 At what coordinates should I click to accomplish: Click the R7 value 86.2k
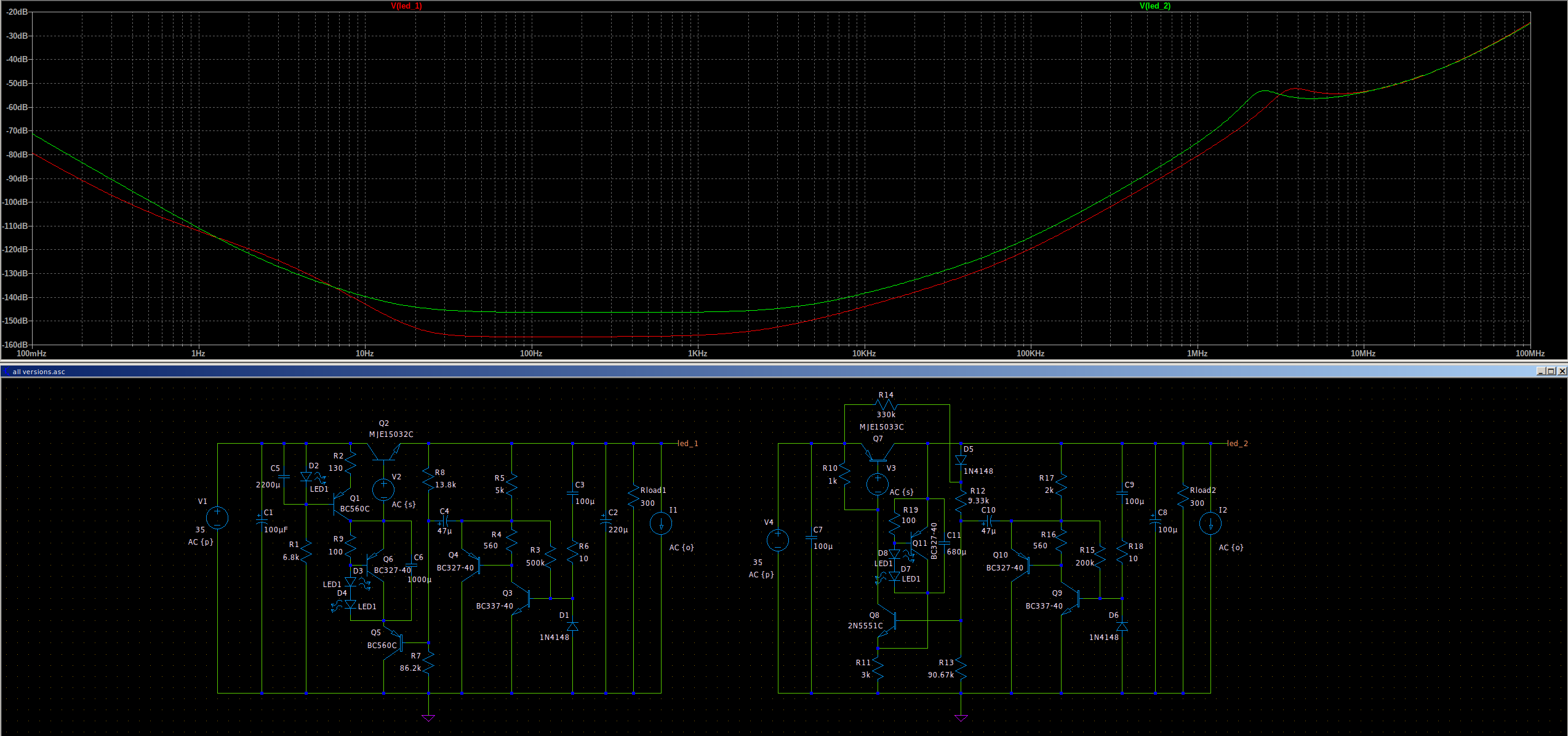pyautogui.click(x=410, y=668)
